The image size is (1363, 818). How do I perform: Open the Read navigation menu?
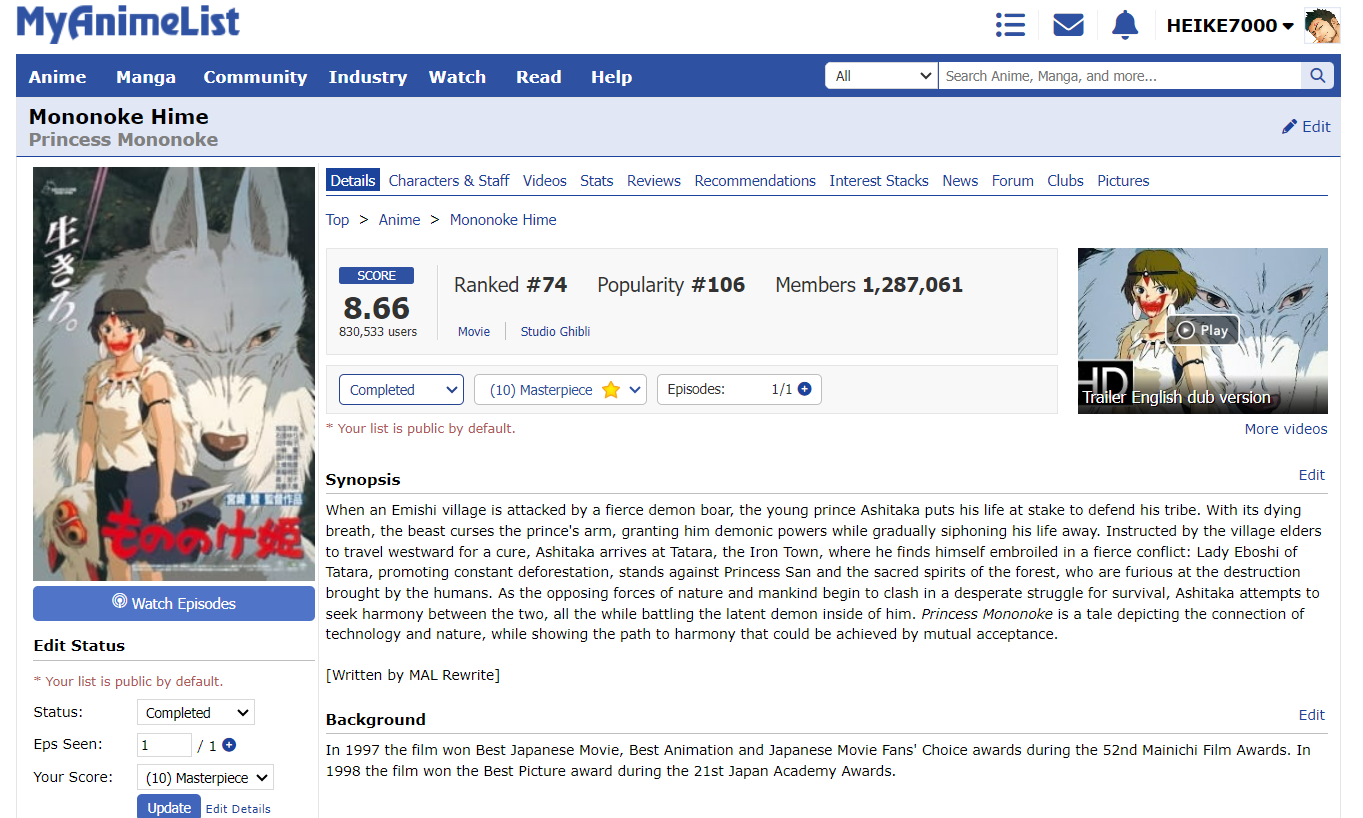click(538, 77)
